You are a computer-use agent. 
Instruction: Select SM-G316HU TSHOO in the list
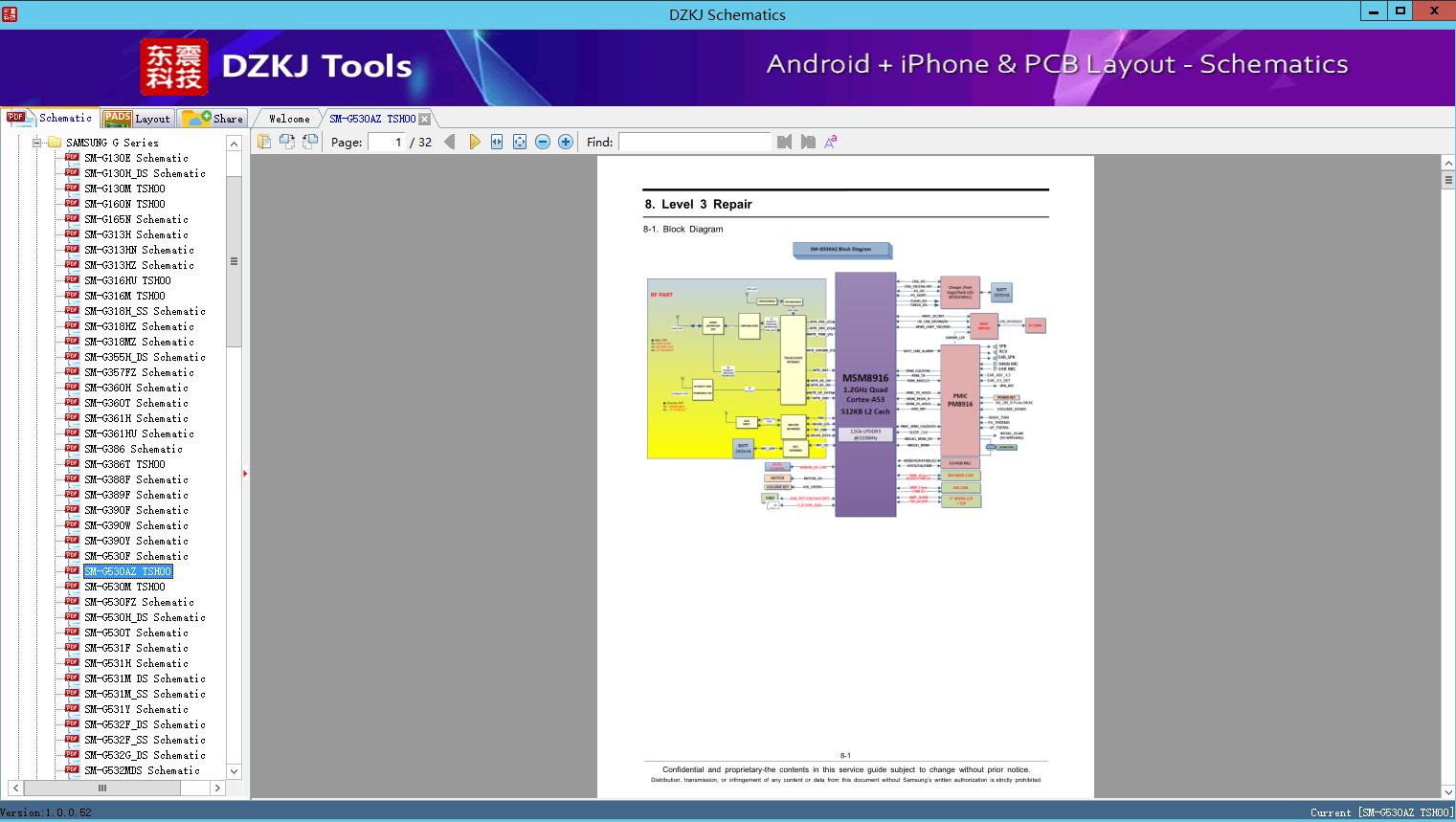(127, 280)
